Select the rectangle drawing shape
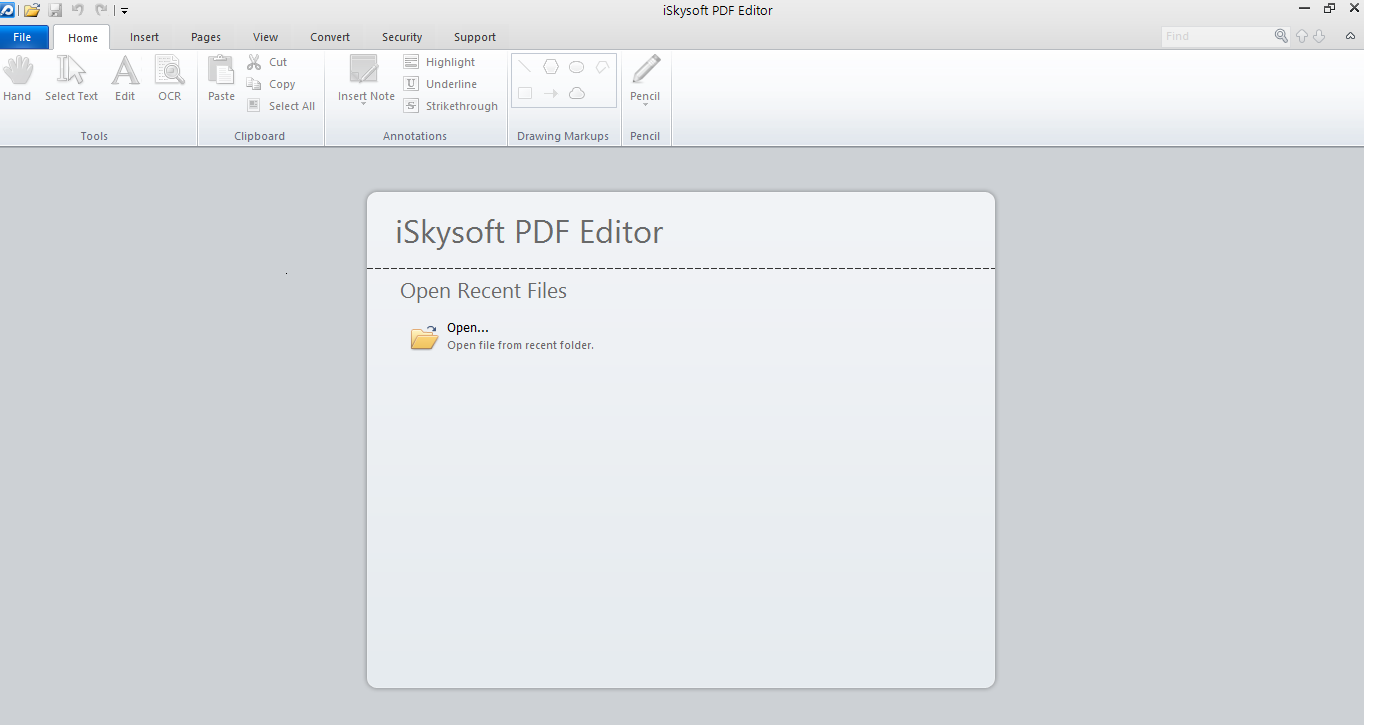Image resolution: width=1374 pixels, height=725 pixels. tap(525, 93)
